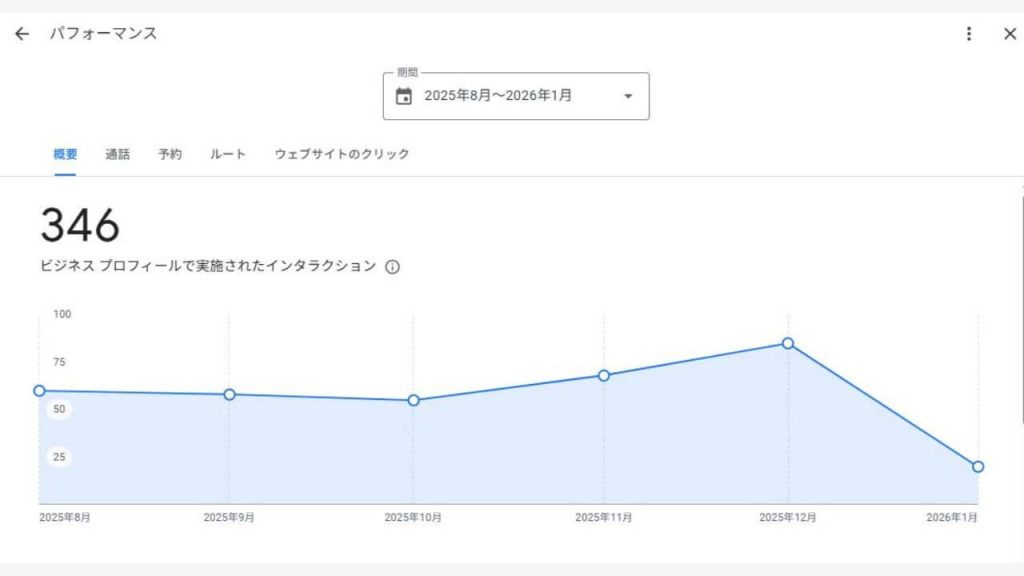This screenshot has width=1024, height=576.
Task: Switch to the 予約 tab
Action: (x=169, y=154)
